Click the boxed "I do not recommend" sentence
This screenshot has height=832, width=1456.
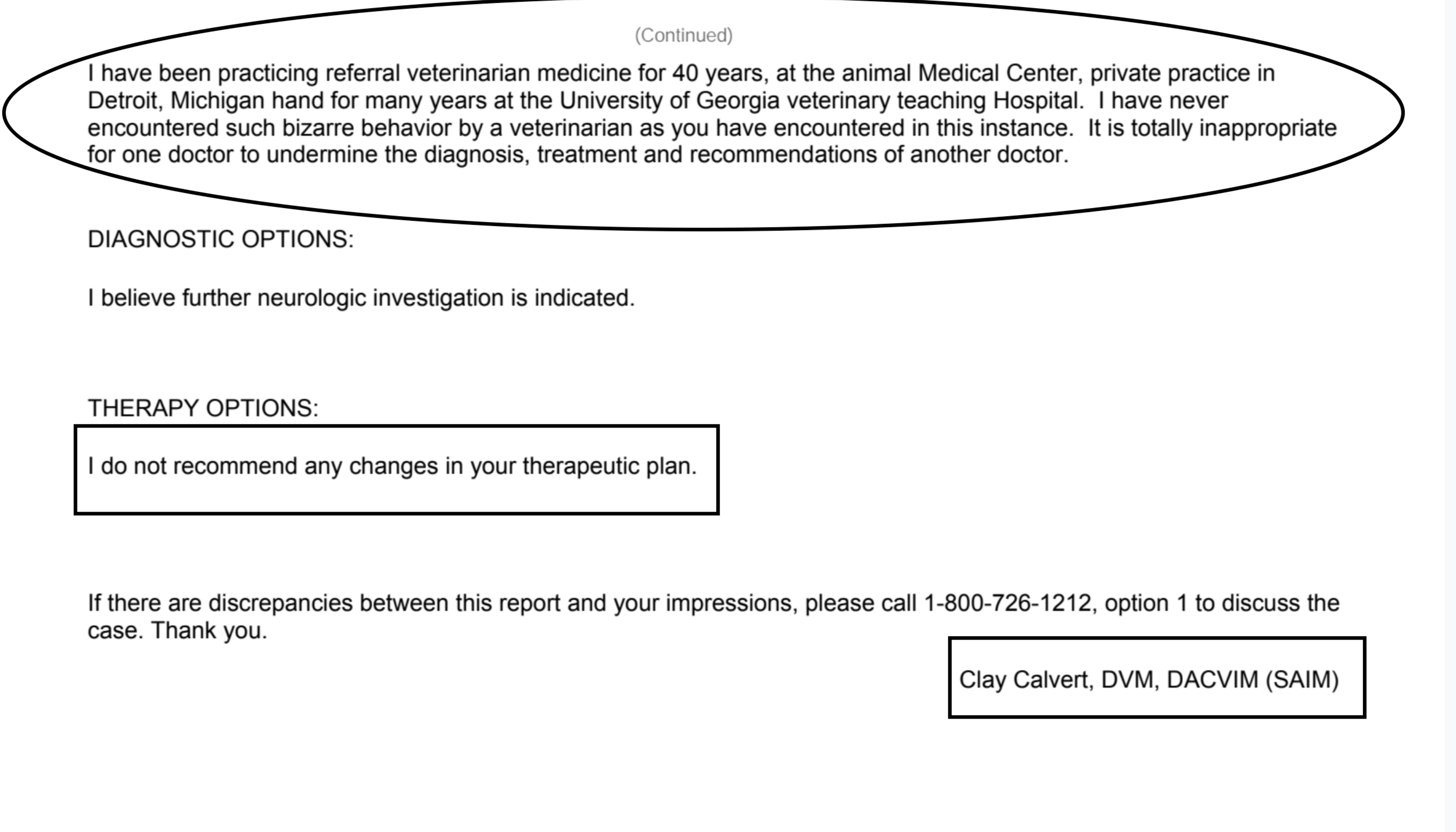coord(392,466)
